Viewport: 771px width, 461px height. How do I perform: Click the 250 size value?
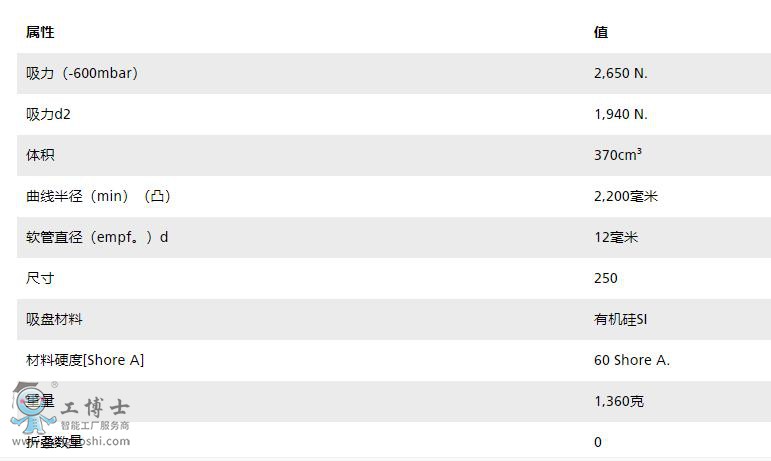coord(605,278)
